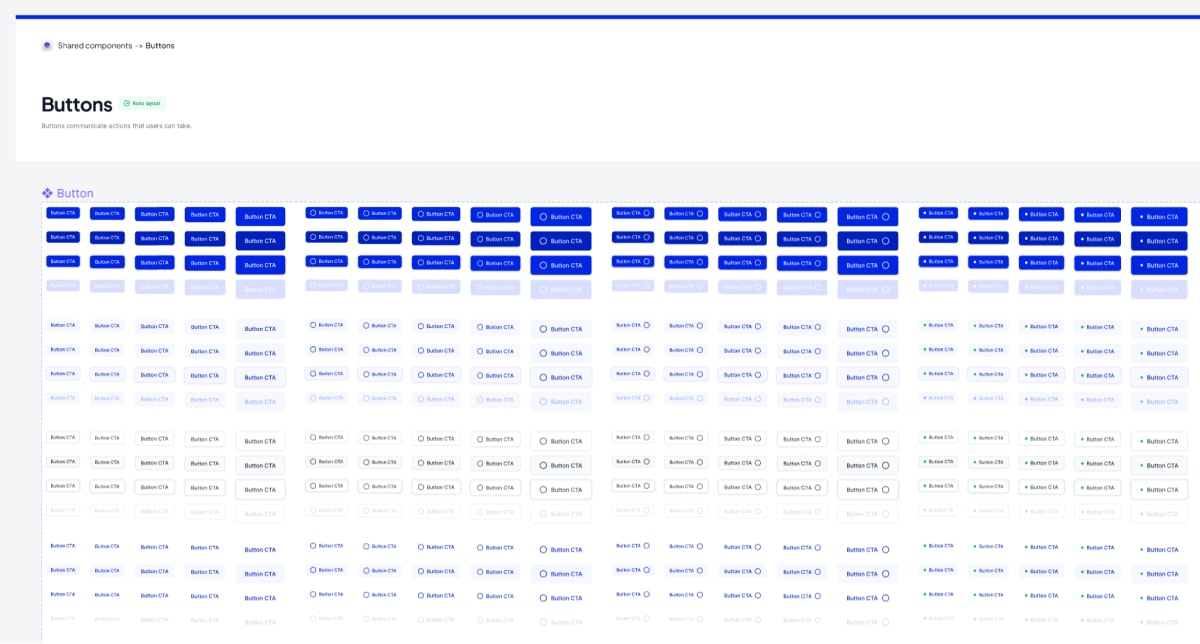Click largest solid-blue dot Button CTA at grid's top-right corner
The image size is (1200, 644).
pyautogui.click(x=1159, y=216)
